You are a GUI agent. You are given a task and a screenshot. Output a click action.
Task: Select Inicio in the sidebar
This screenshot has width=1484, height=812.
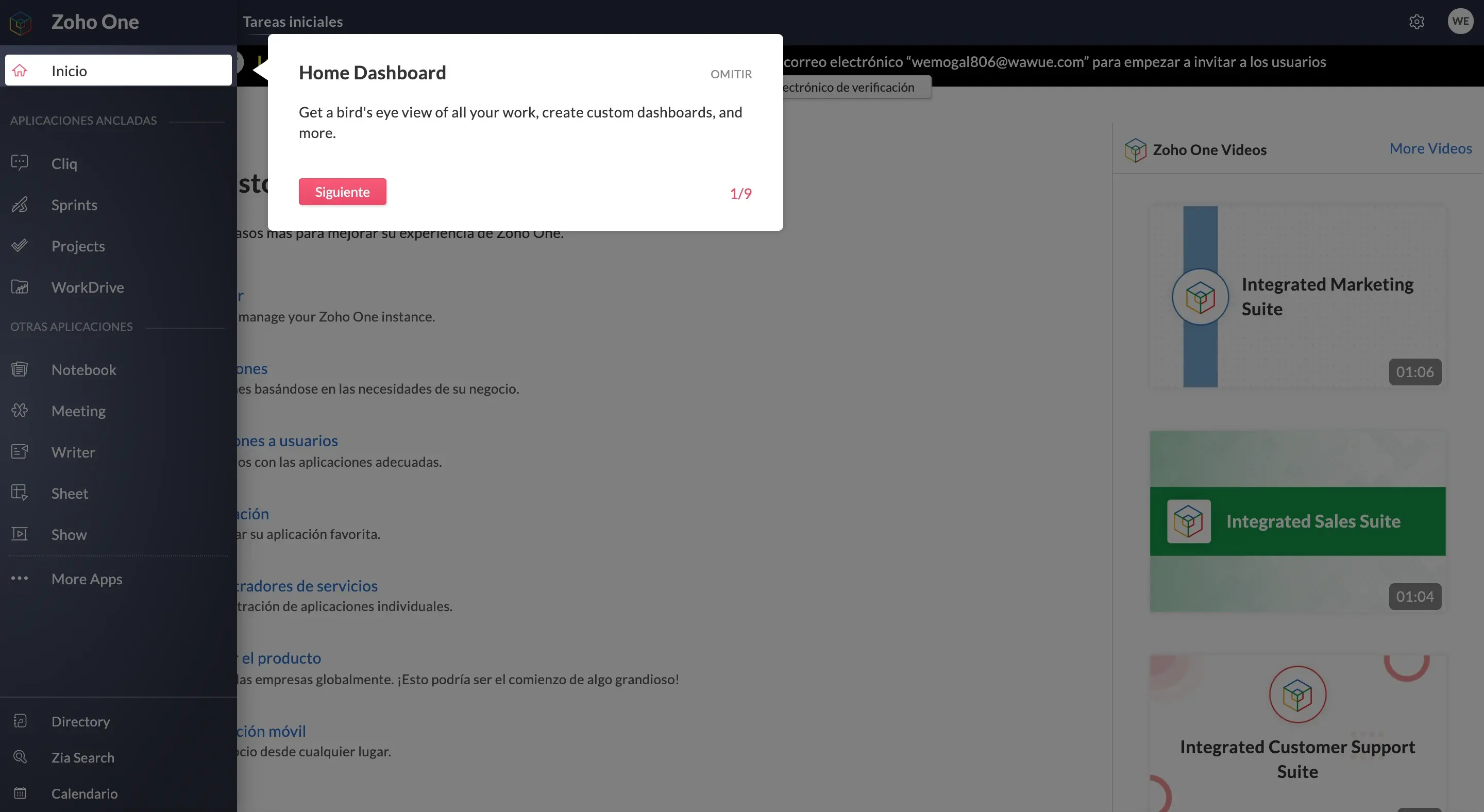point(118,70)
